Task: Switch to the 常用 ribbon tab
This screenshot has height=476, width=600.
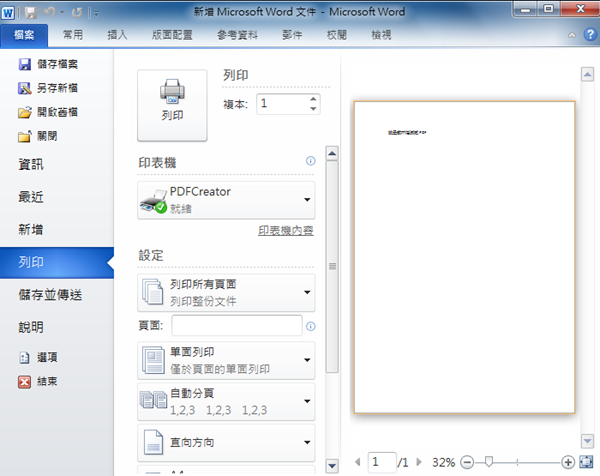Action: [73, 35]
